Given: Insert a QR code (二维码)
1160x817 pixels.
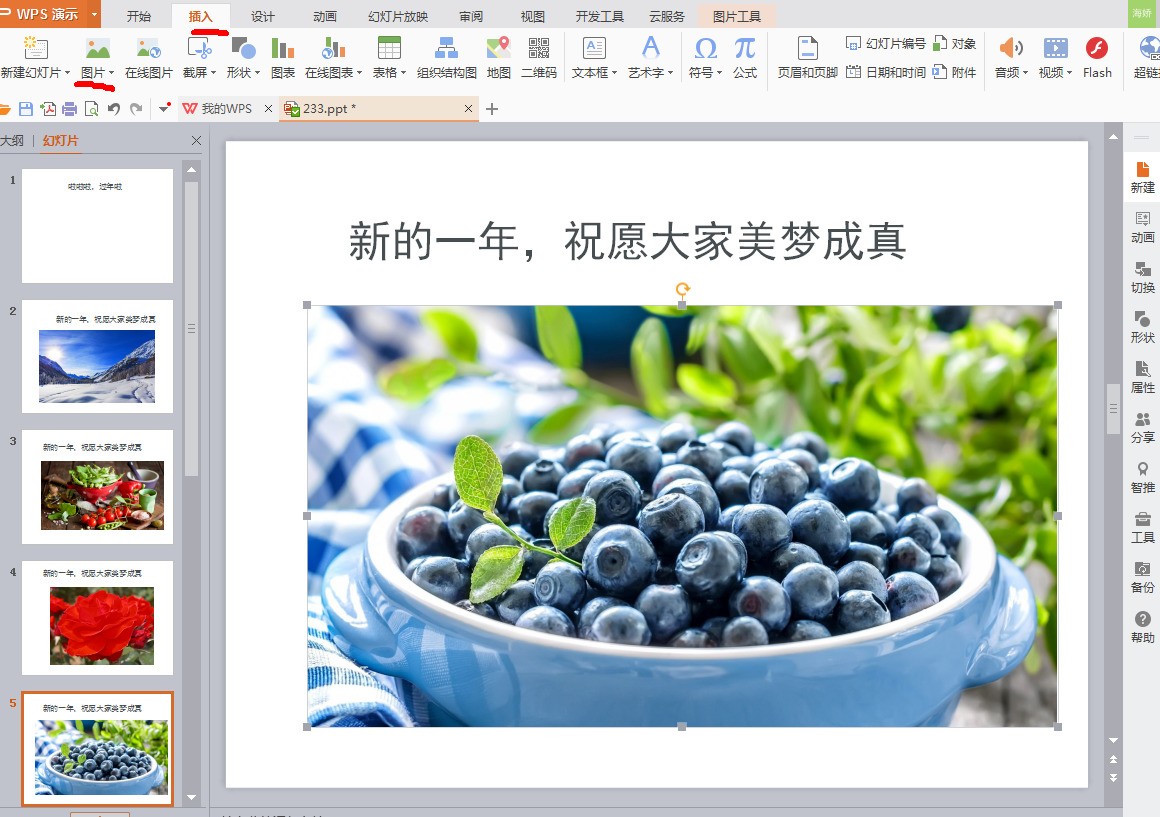Looking at the screenshot, I should 538,57.
